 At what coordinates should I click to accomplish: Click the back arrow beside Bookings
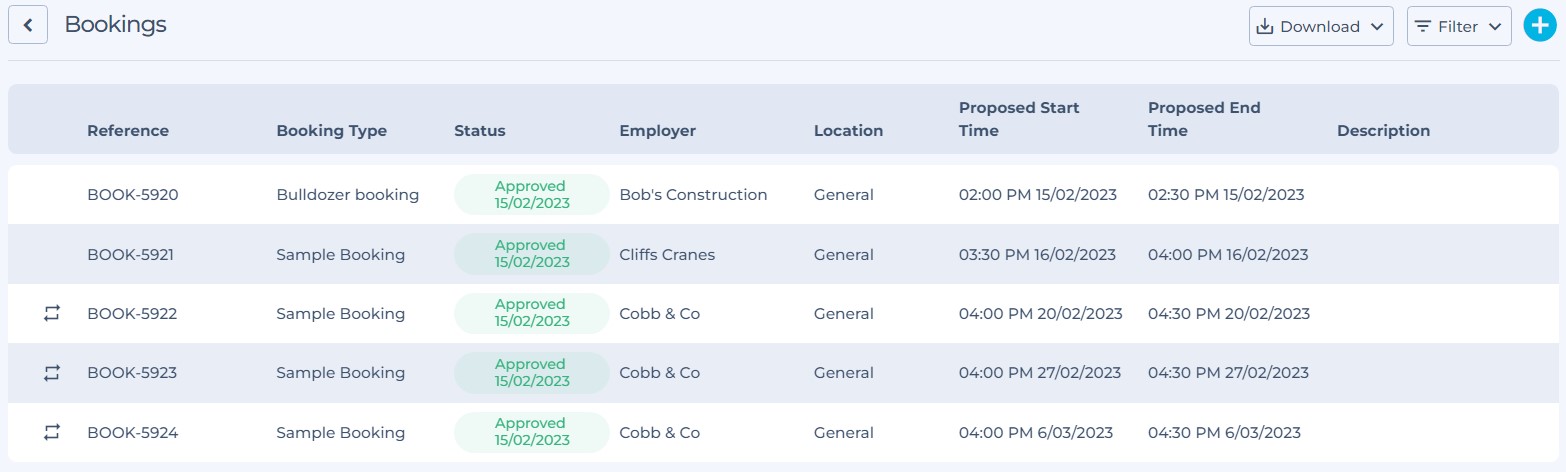(28, 25)
